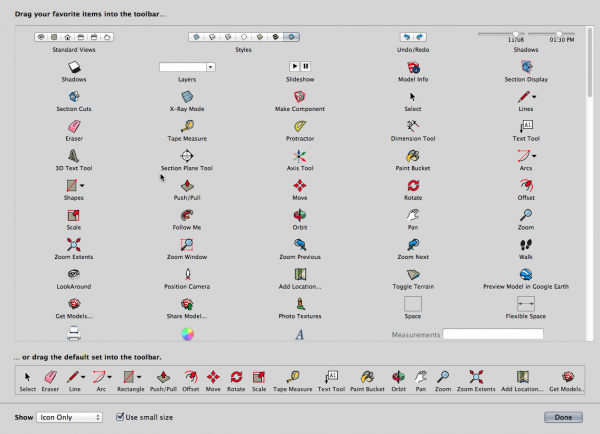Viewport: 600px width, 434px height.
Task: Select the color wheel icon
Action: 188,334
